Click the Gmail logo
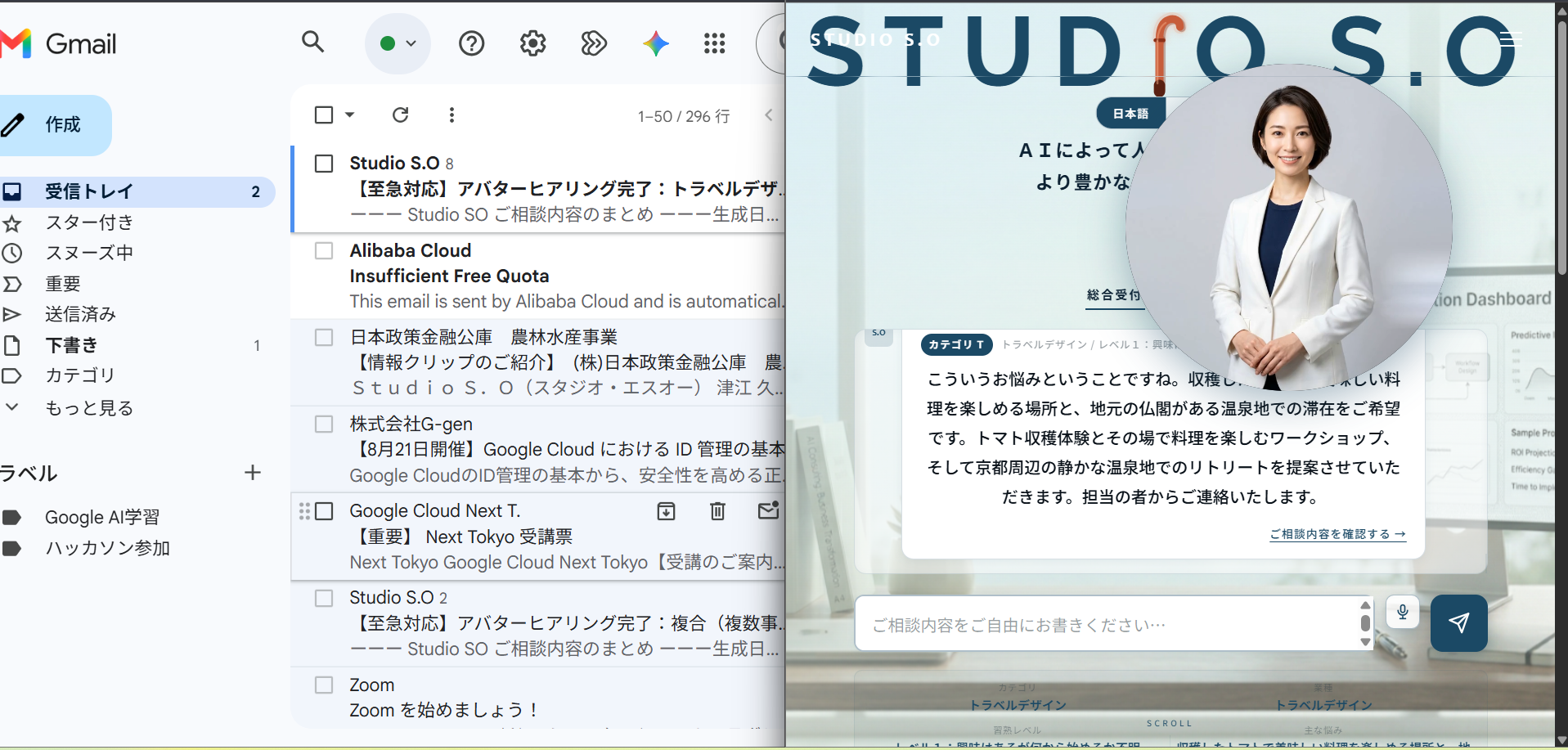 [x=59, y=43]
